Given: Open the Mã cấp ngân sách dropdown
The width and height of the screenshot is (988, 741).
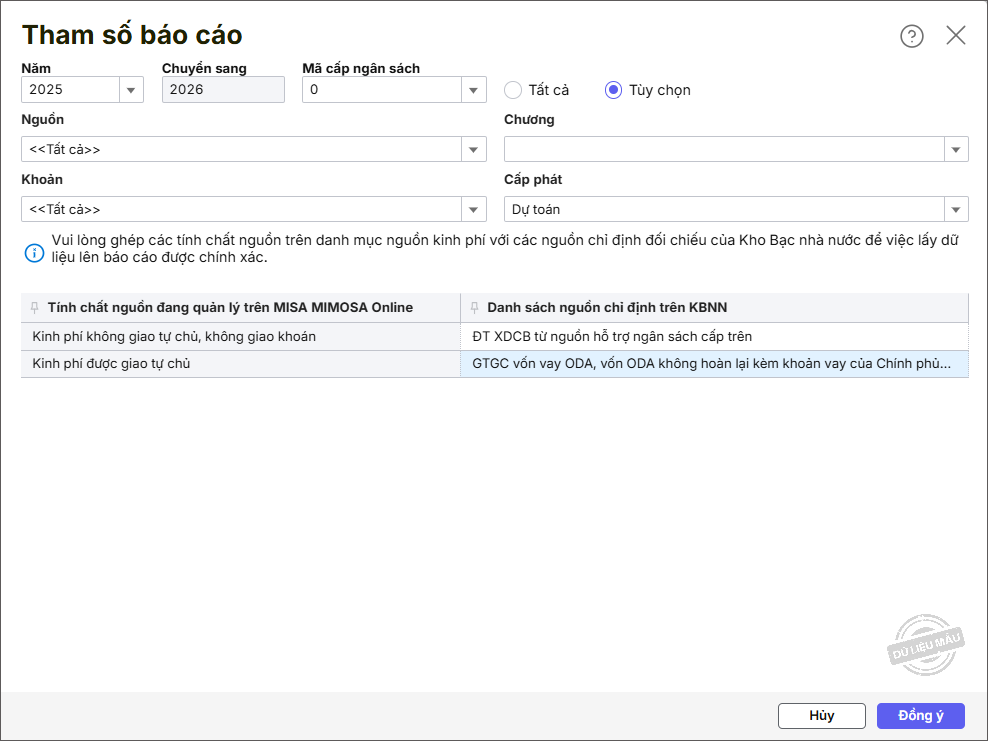Looking at the screenshot, I should tap(474, 90).
